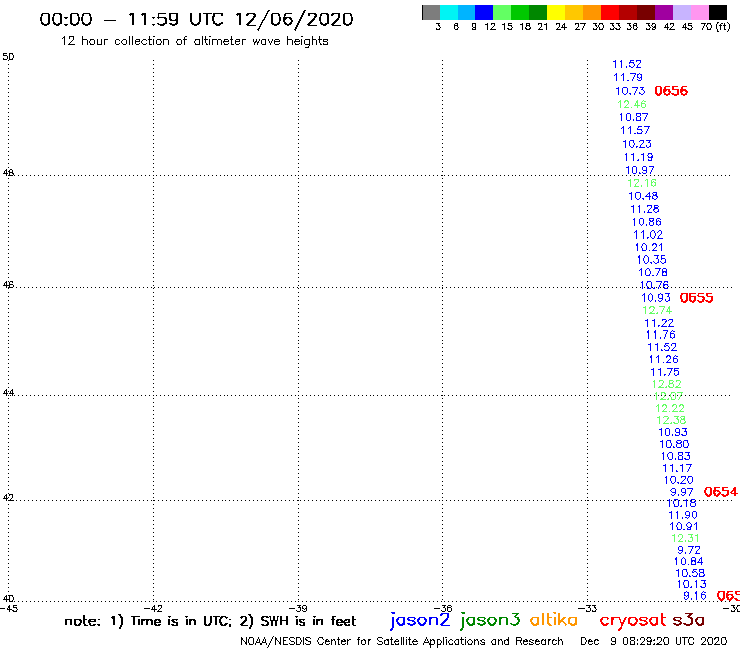Screen dimensions: 740x650
Task: Click the pink swatch in the color scale
Action: tap(699, 12)
